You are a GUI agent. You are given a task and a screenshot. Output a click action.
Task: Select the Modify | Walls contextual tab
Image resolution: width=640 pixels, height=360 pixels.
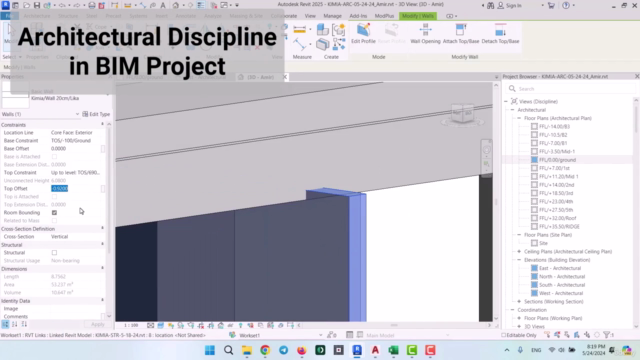(x=418, y=16)
